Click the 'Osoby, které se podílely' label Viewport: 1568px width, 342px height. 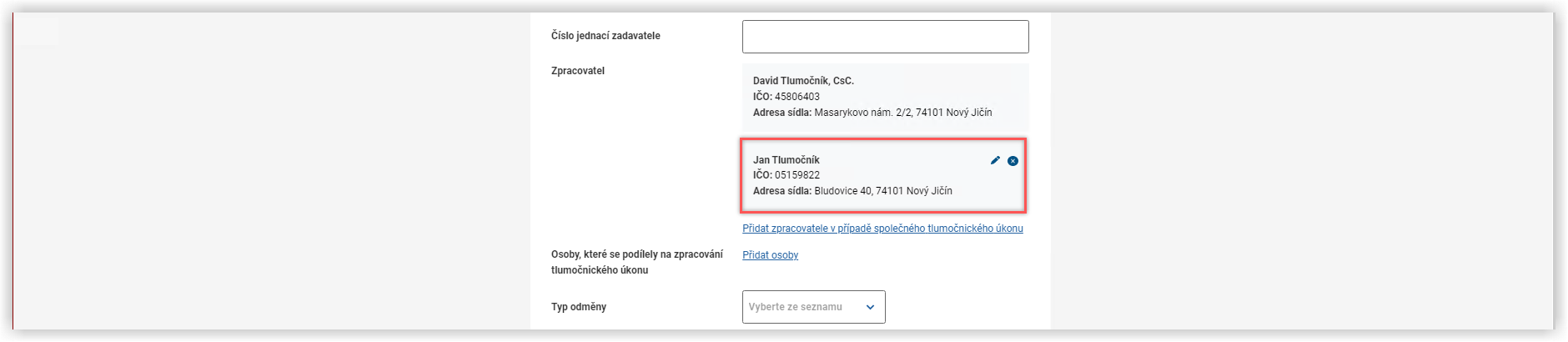tap(637, 254)
